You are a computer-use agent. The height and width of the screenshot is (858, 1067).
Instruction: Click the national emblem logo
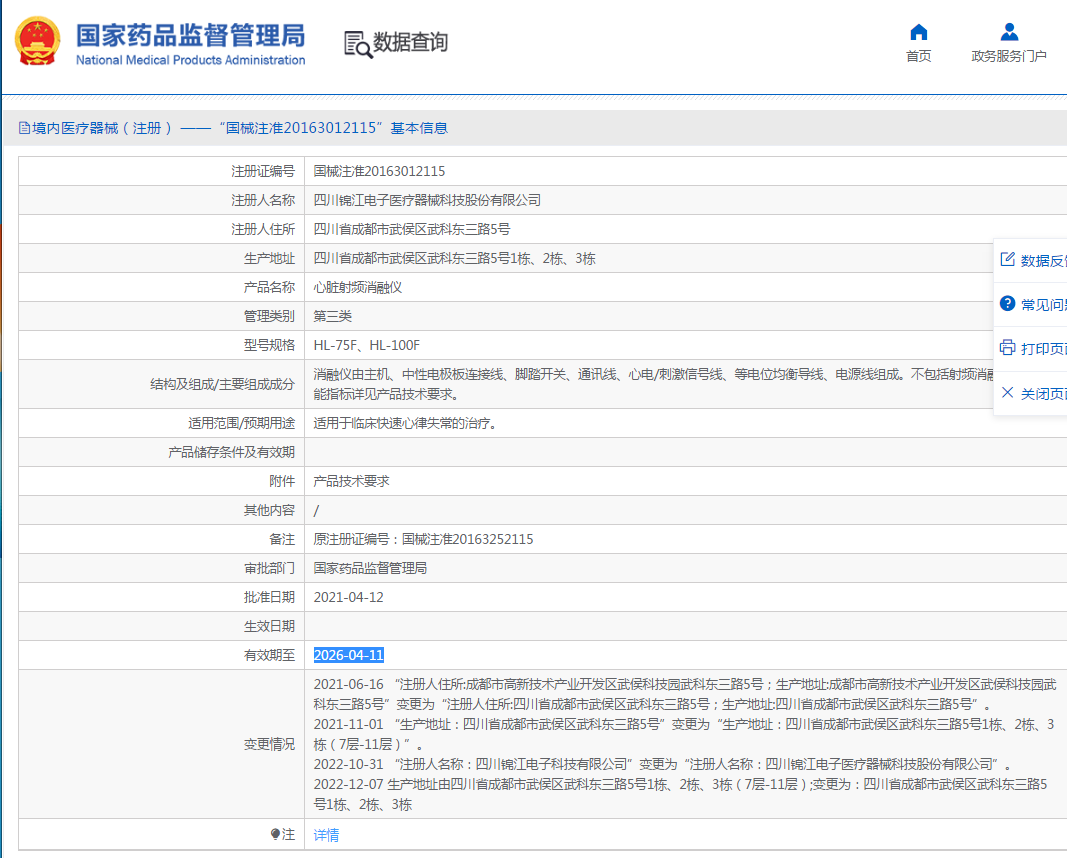pos(37,41)
